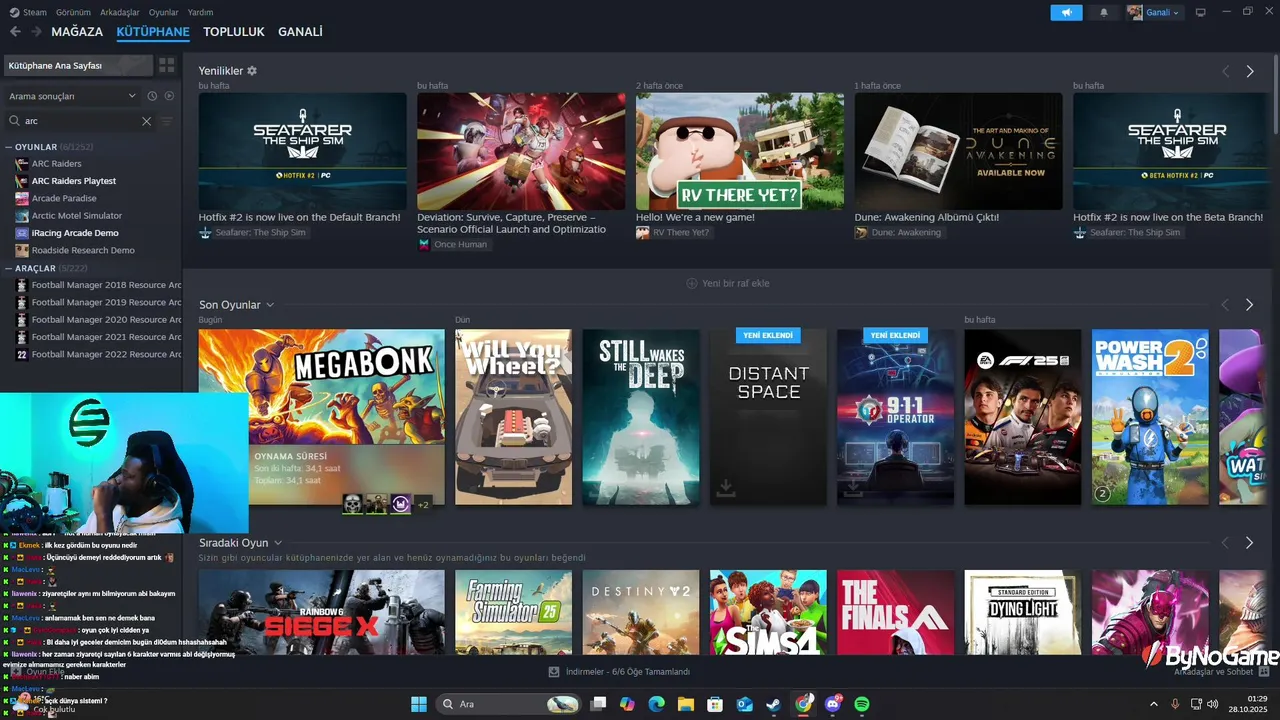This screenshot has width=1280, height=720.
Task: Sort by recent activity clock icon
Action: point(152,96)
